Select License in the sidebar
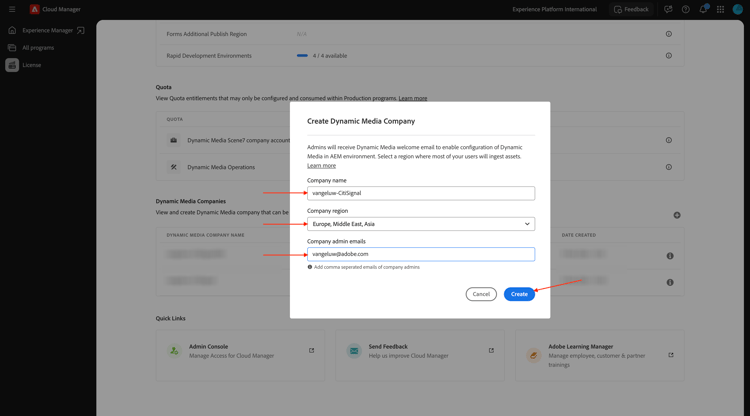This screenshot has height=416, width=750. (32, 65)
